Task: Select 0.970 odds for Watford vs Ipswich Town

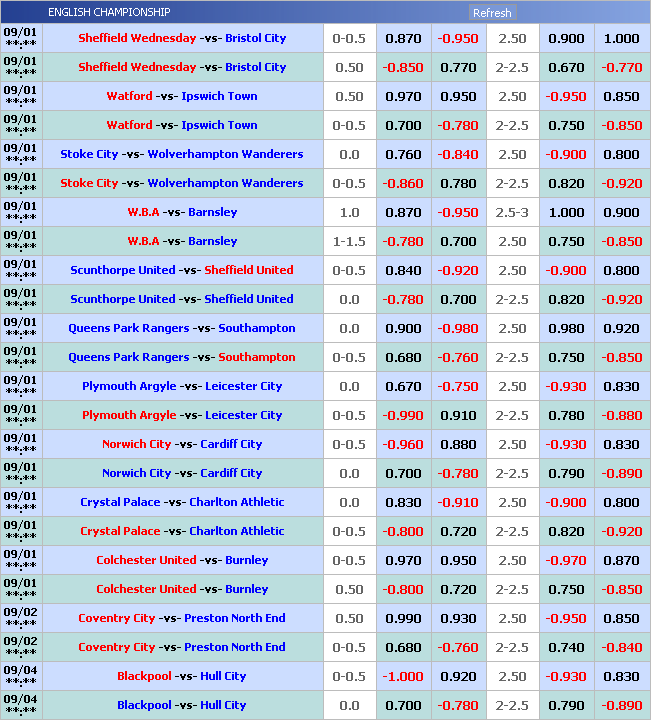Action: point(403,97)
